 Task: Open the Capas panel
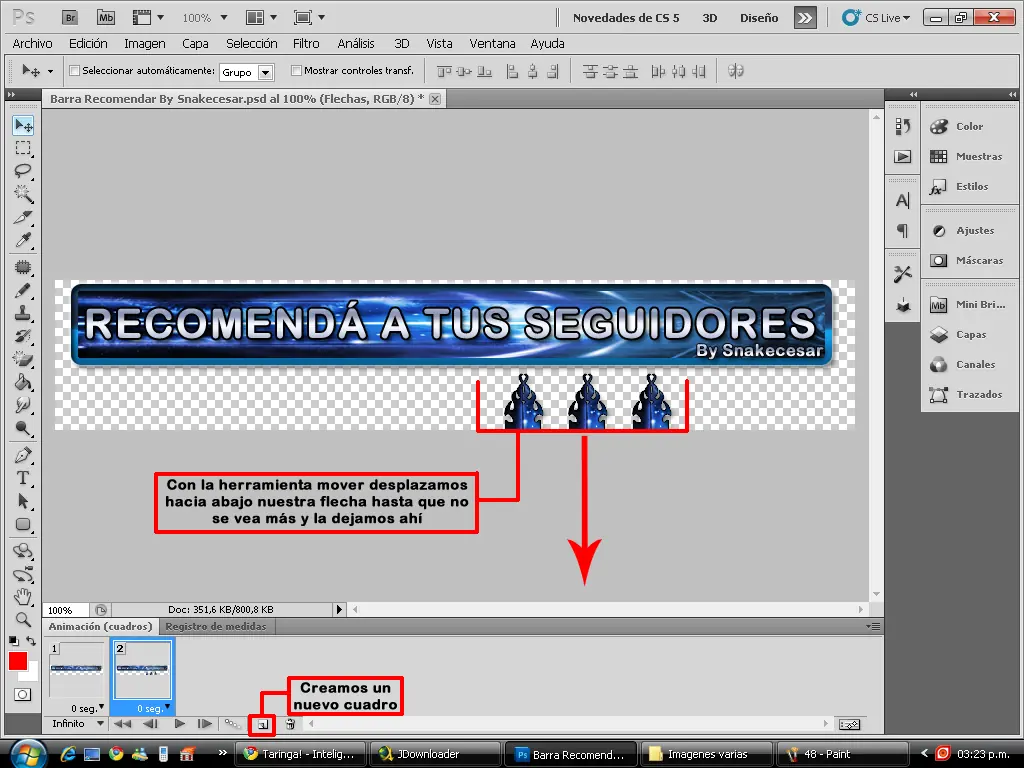click(x=970, y=334)
